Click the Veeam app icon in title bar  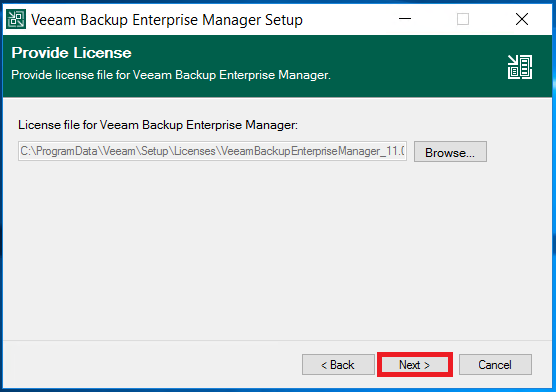pyautogui.click(x=16, y=19)
